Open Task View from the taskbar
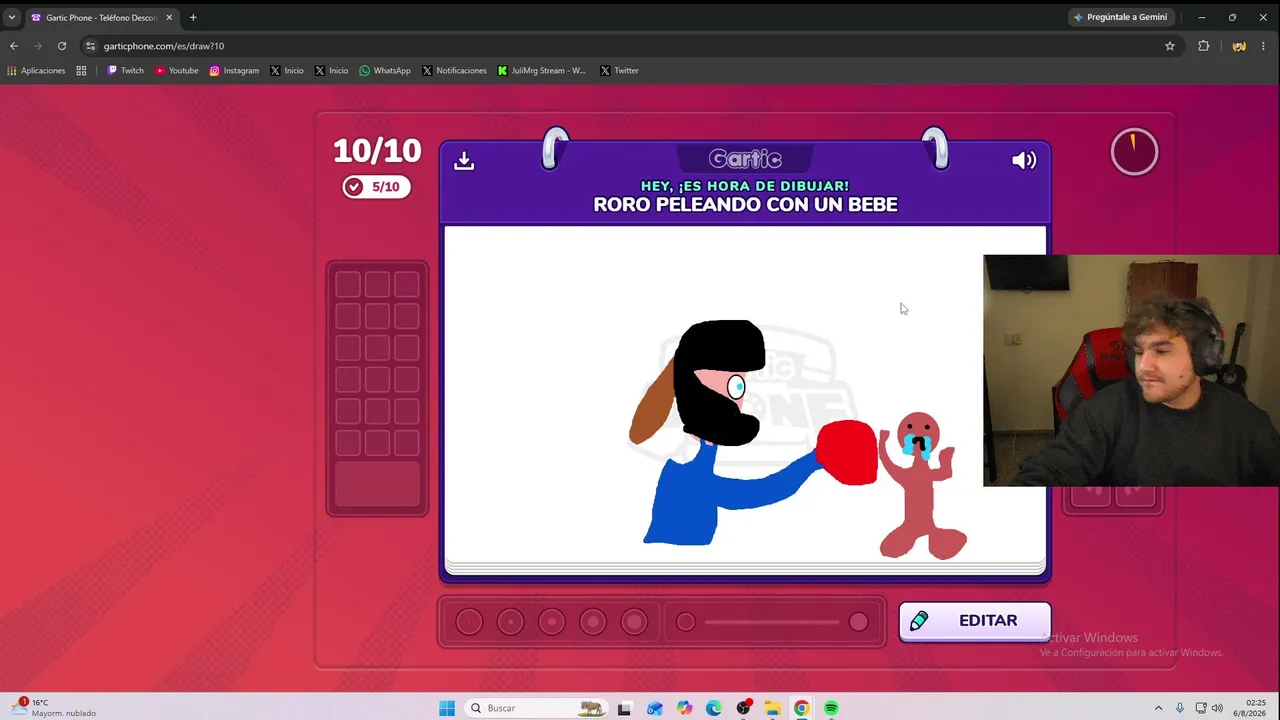This screenshot has height=720, width=1280. coord(625,708)
